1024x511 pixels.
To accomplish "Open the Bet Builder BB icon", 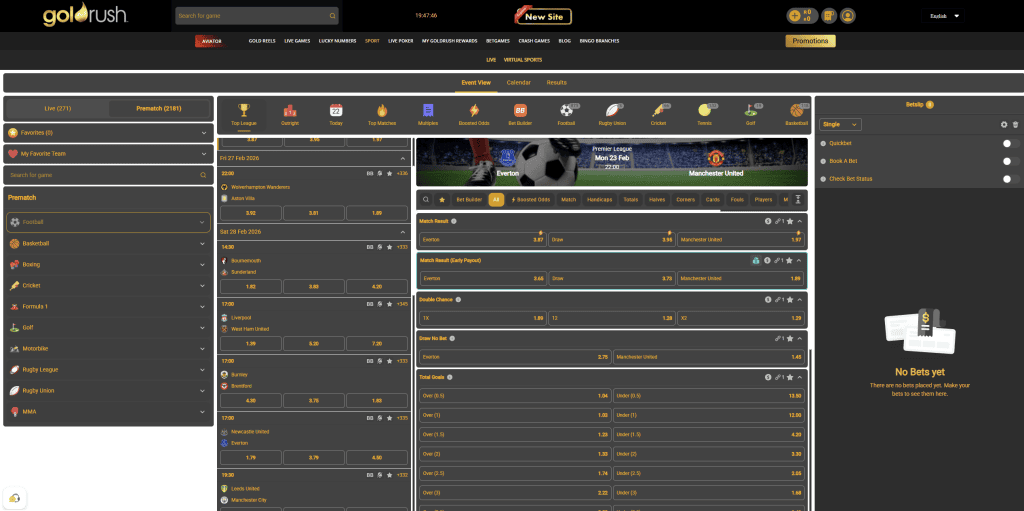I will 520,110.
